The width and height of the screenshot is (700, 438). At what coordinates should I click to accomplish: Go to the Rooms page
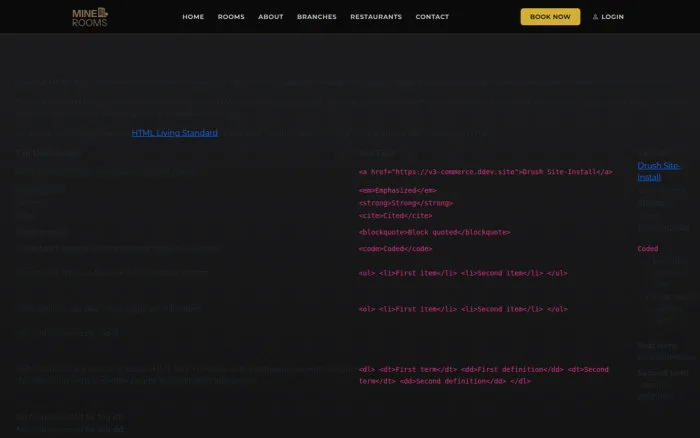coord(231,17)
